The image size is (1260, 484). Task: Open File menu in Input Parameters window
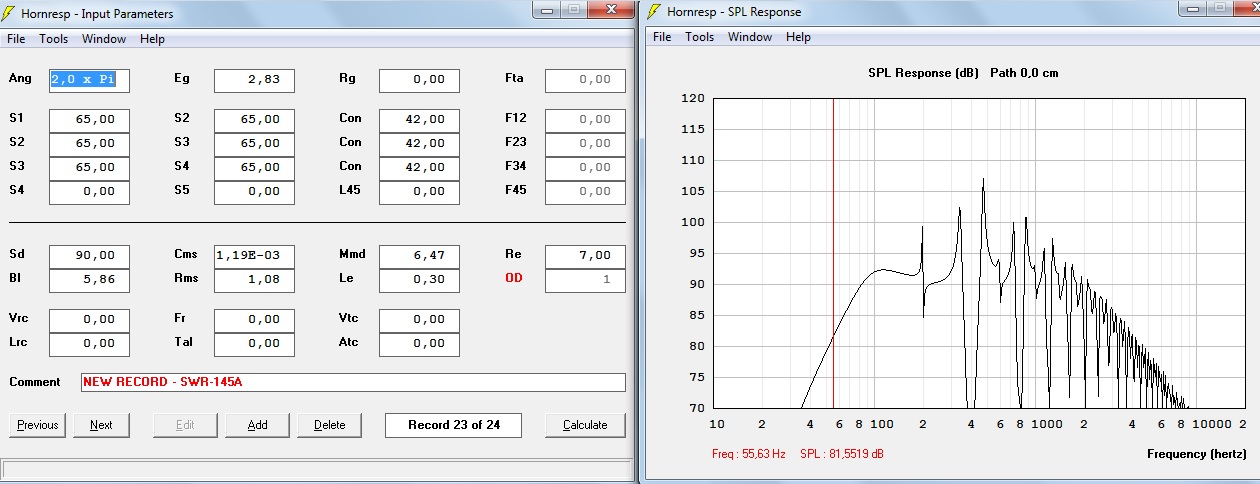tap(17, 39)
